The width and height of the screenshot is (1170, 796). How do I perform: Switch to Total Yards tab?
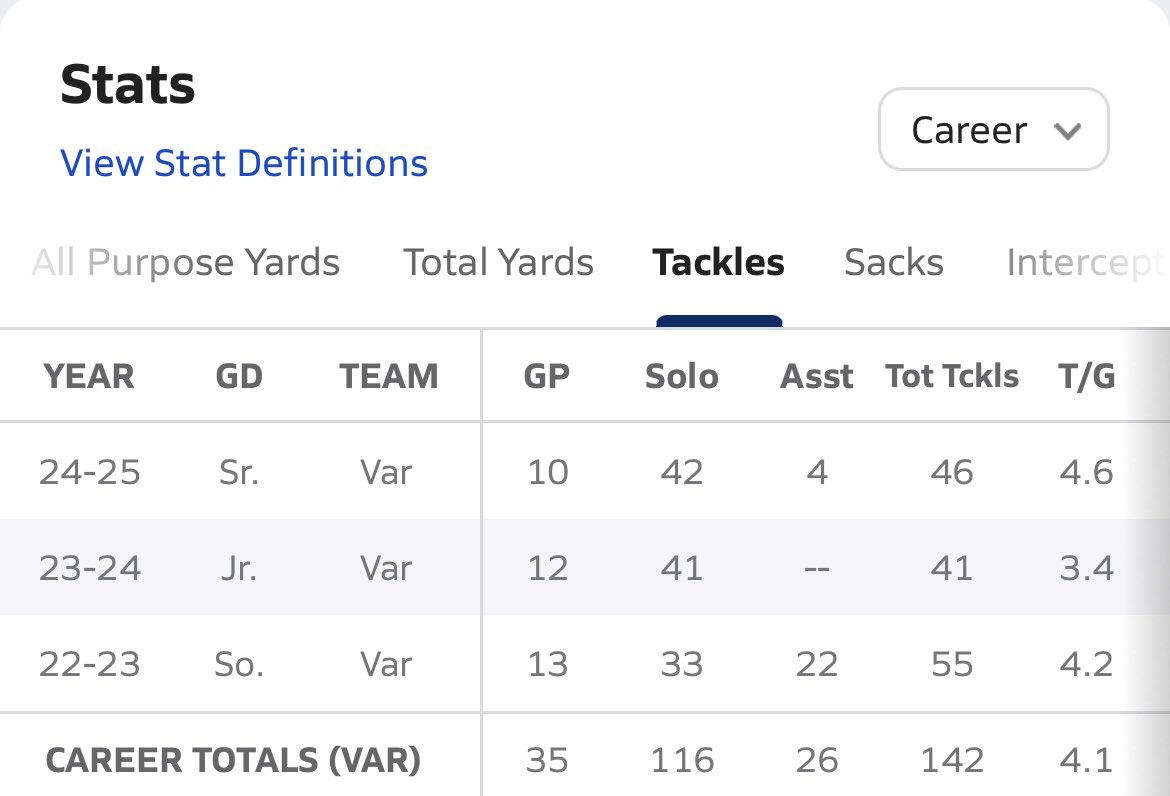(x=498, y=263)
